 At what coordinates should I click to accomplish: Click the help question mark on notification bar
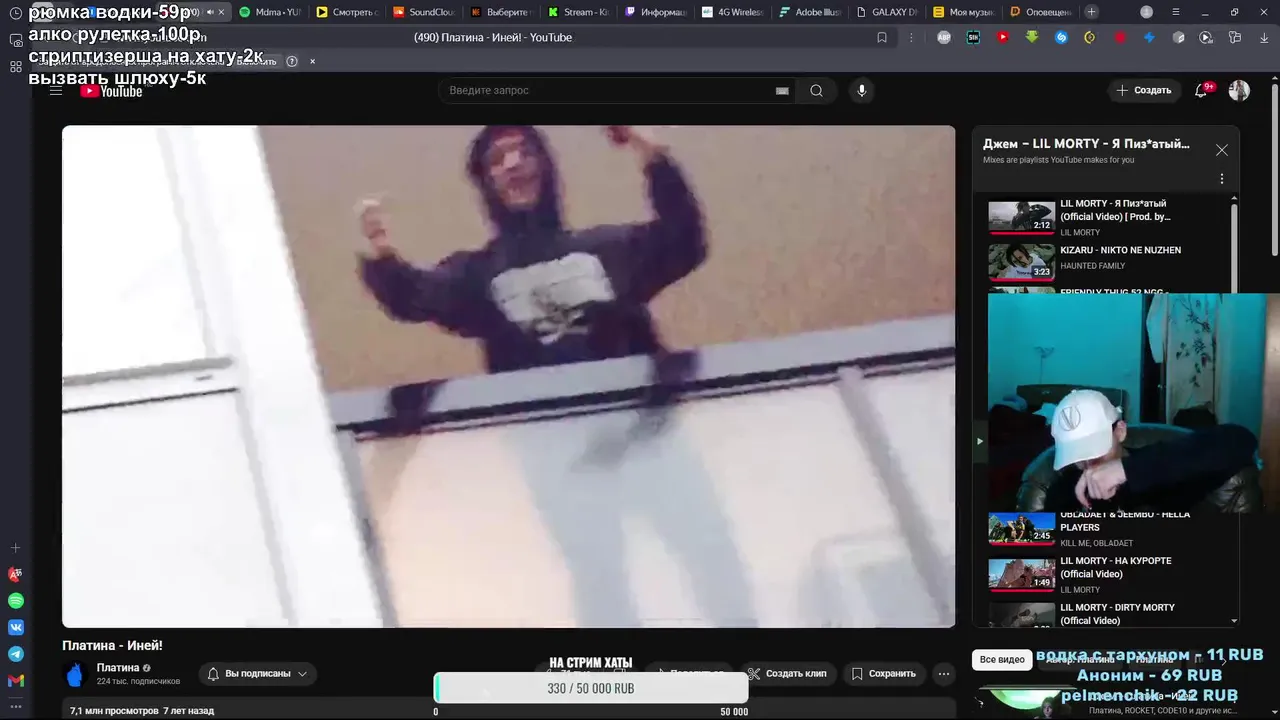click(x=292, y=61)
